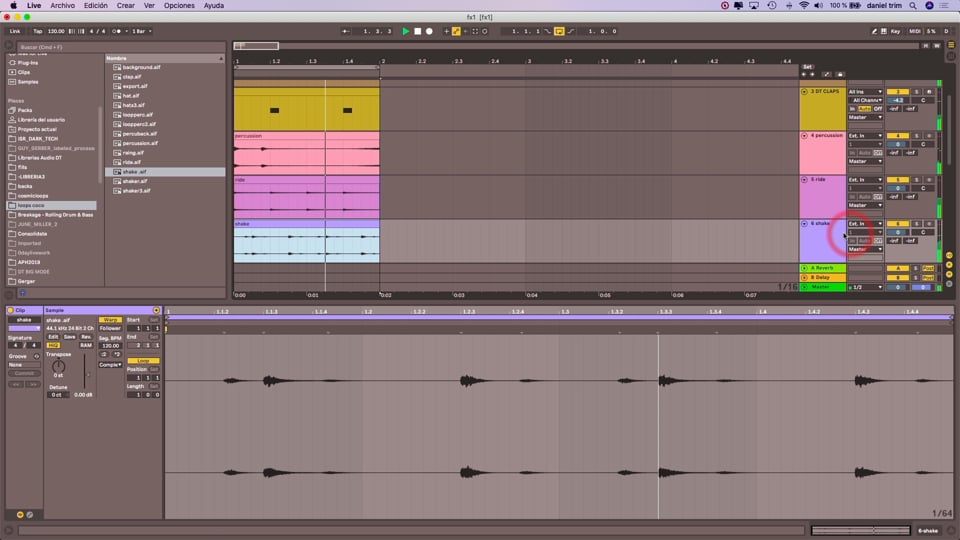Open ride track Master output dropdown
The height and width of the screenshot is (540, 960).
coord(865,206)
